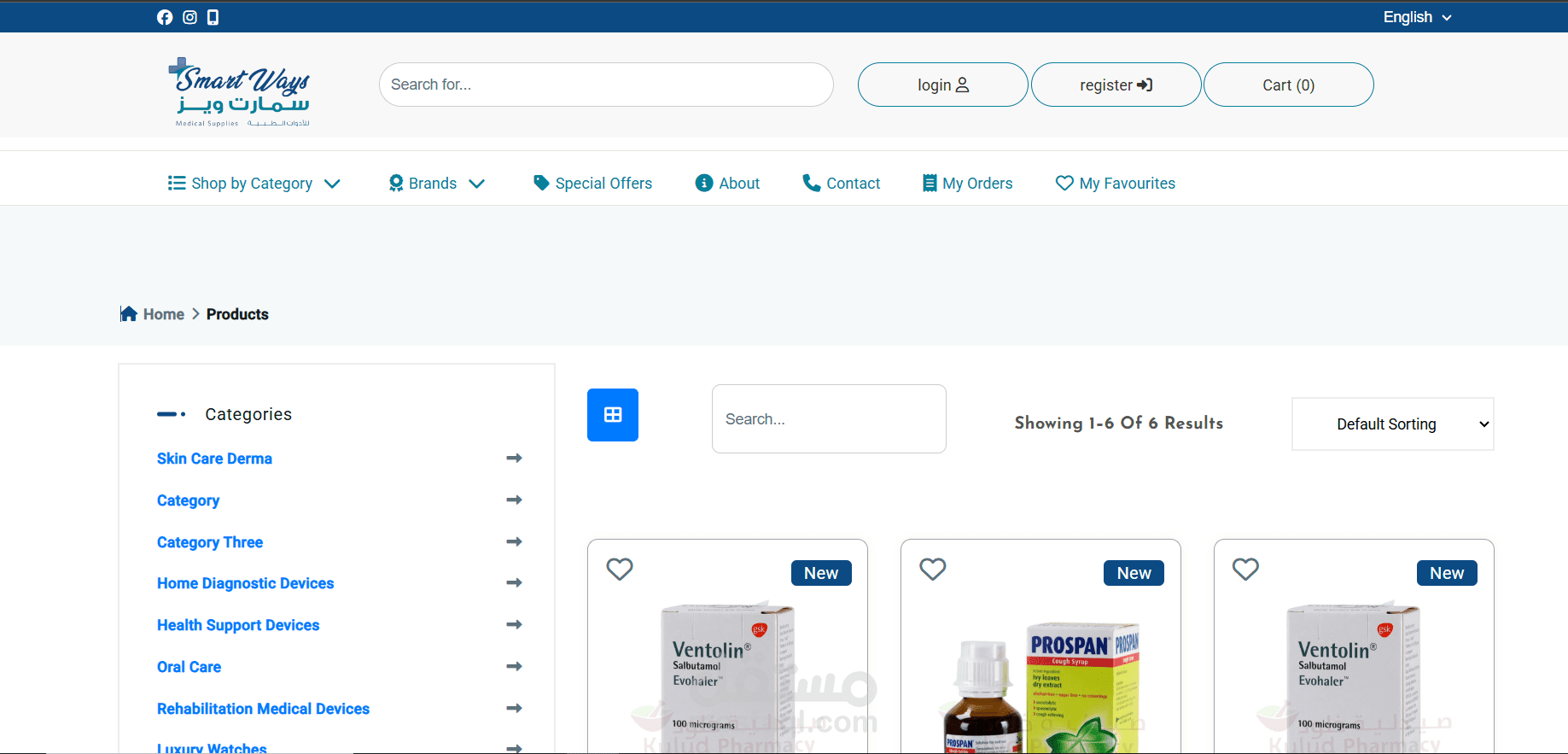Image resolution: width=1568 pixels, height=754 pixels.
Task: Select Skin Care Derma category
Action: [214, 459]
